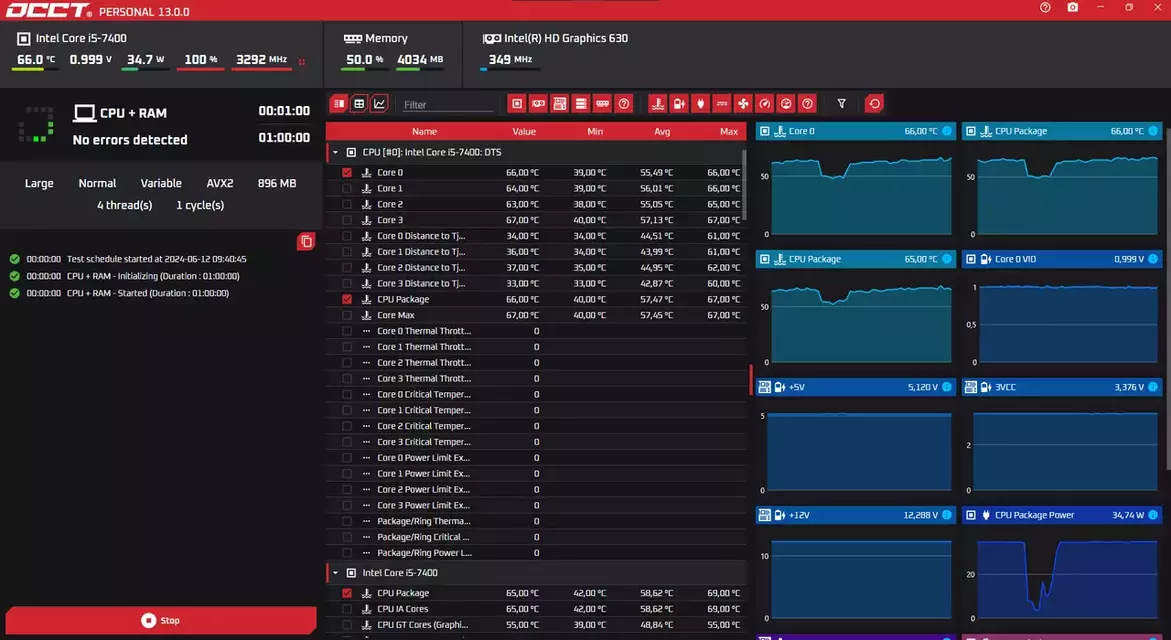
Task: Toggle the voltage sensor type filter
Action: click(679, 104)
